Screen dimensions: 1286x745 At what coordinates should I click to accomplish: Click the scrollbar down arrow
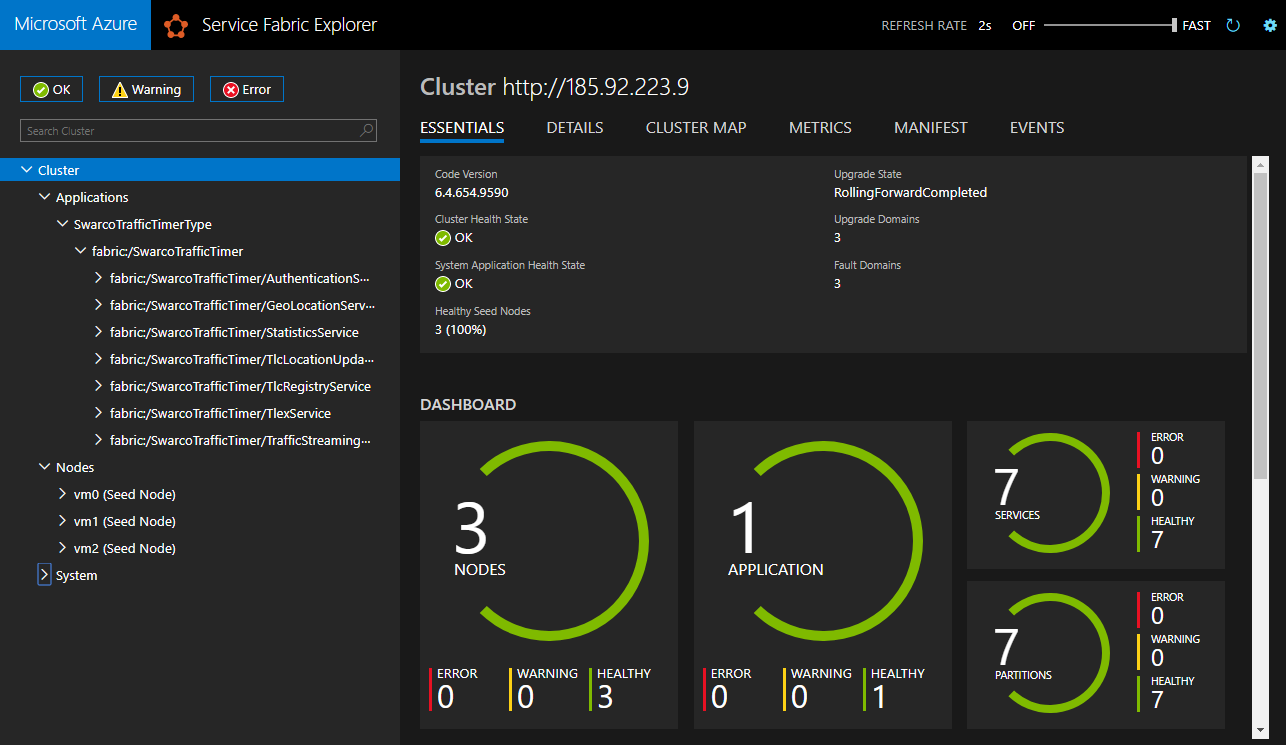tap(1260, 729)
